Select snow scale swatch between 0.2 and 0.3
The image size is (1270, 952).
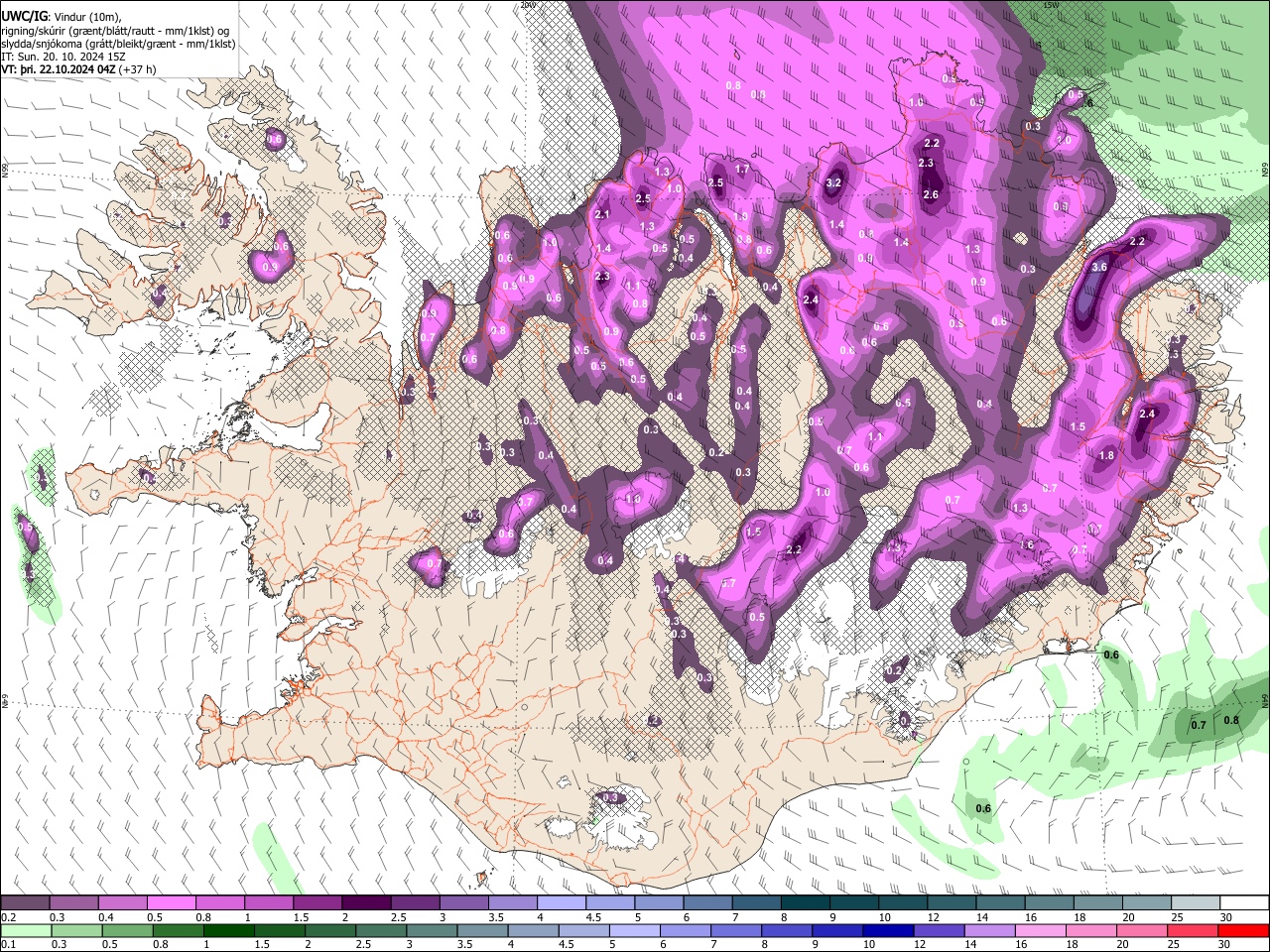pos(25,903)
